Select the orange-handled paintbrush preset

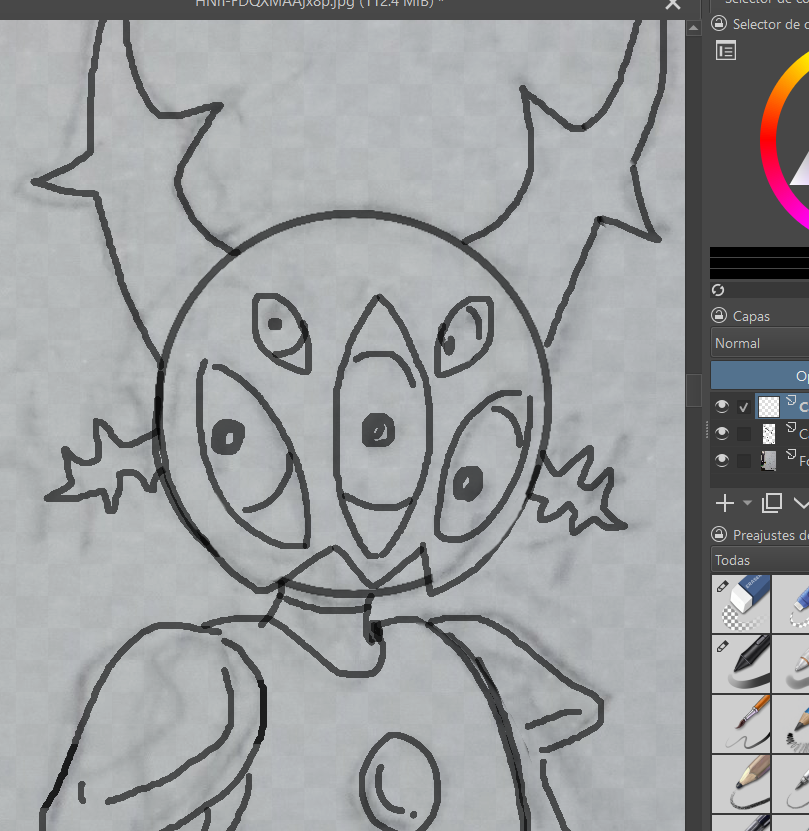[741, 723]
